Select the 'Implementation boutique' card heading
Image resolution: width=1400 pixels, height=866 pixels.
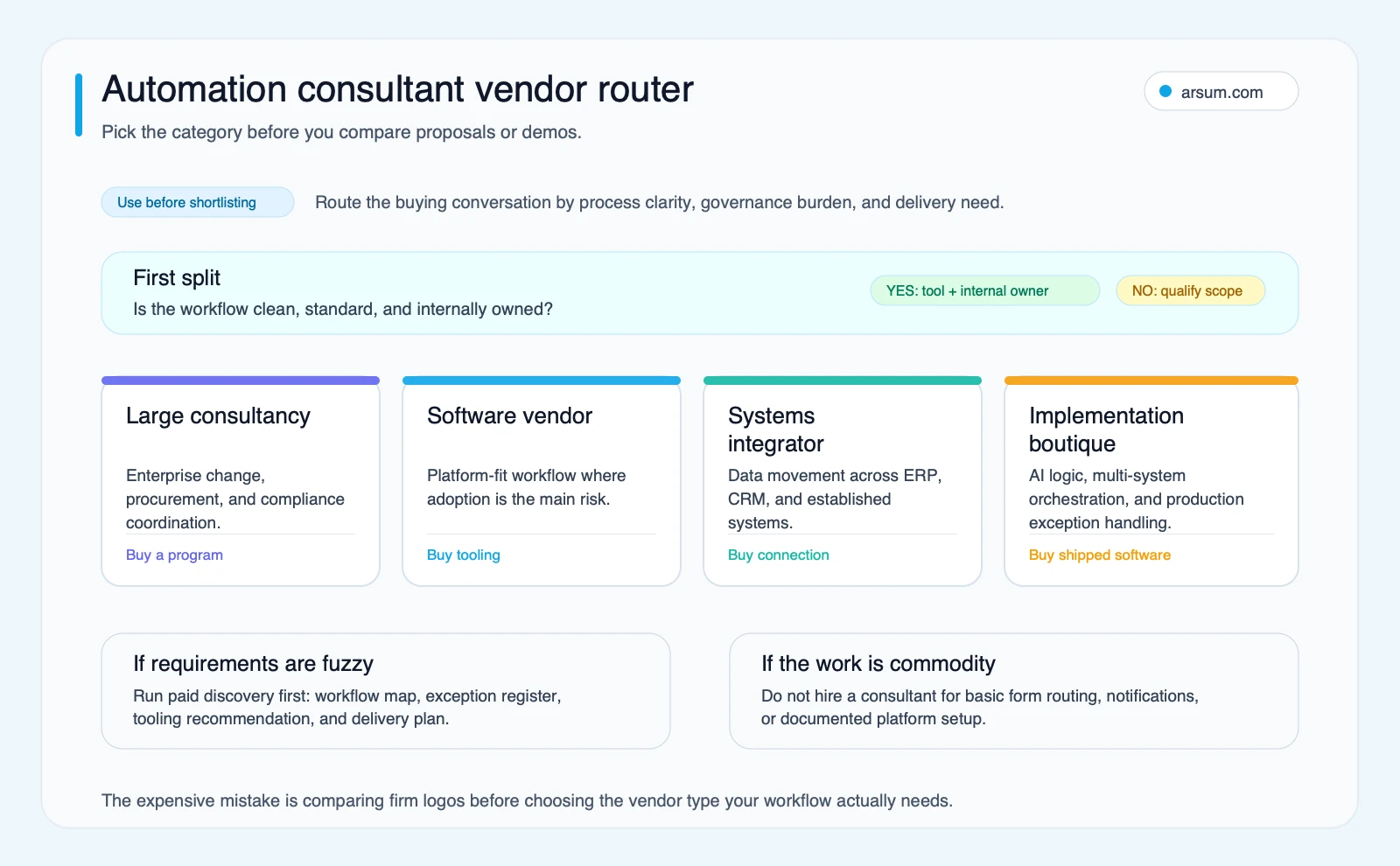pyautogui.click(x=1106, y=430)
